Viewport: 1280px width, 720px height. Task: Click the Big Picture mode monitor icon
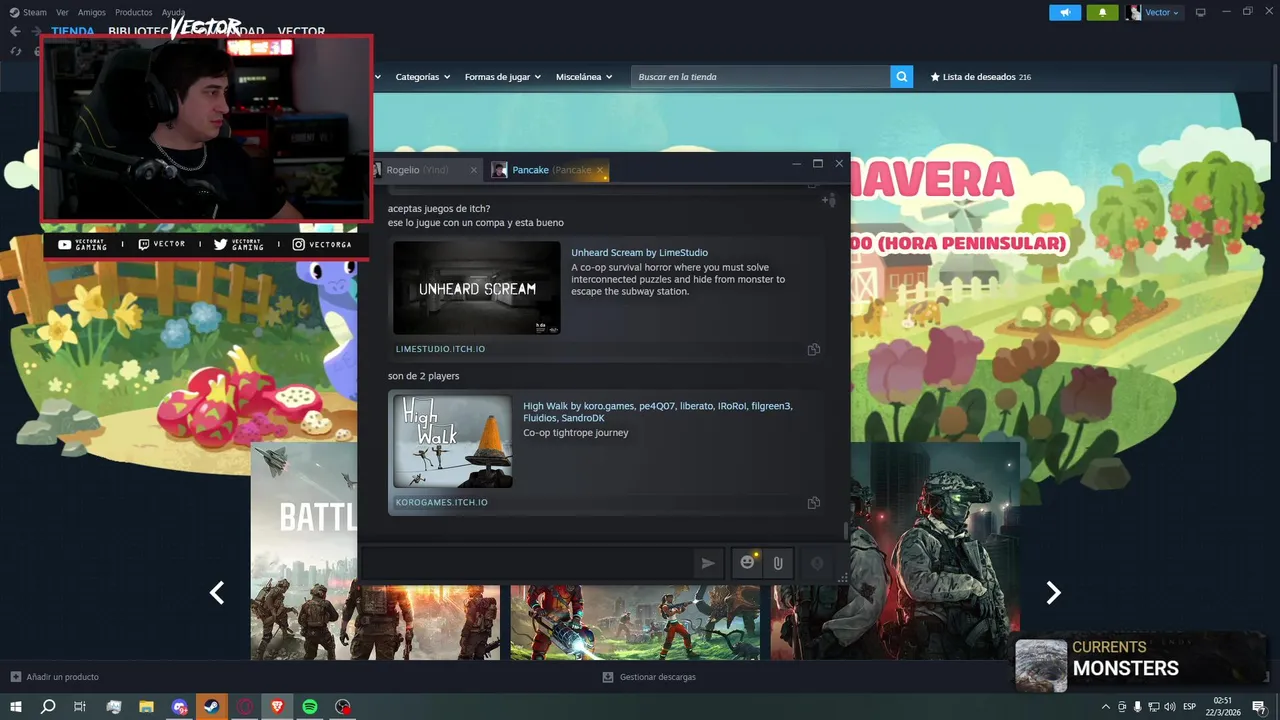pos(1200,12)
